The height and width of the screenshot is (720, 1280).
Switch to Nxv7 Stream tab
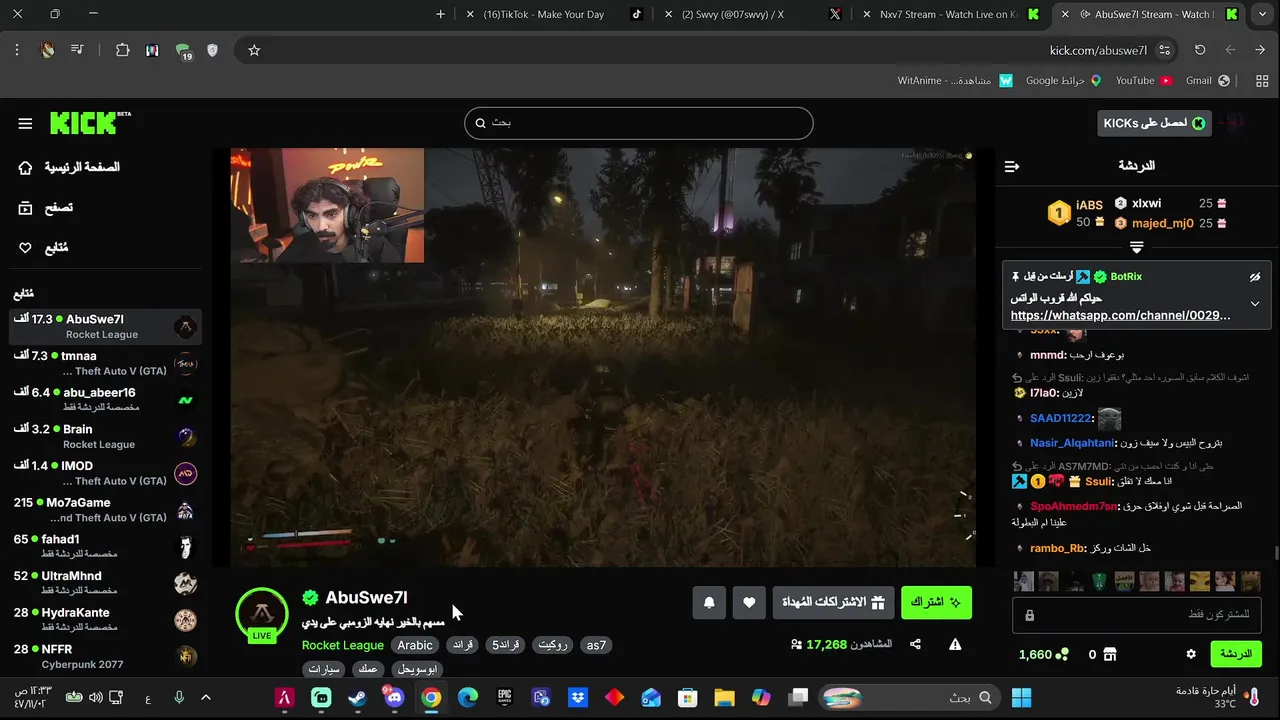point(950,14)
